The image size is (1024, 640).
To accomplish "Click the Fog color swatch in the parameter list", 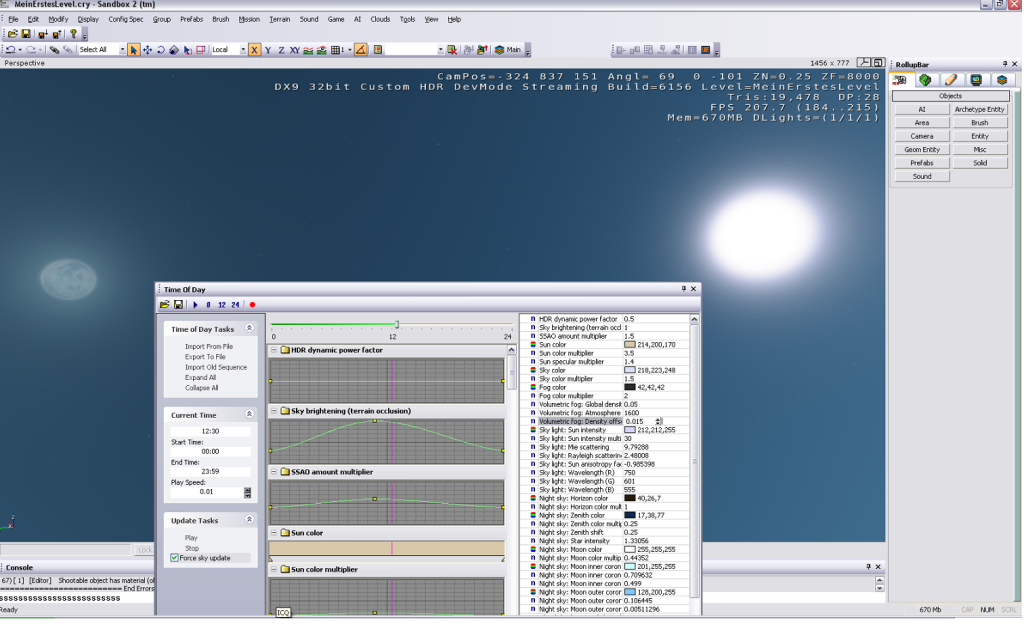I will [630, 387].
